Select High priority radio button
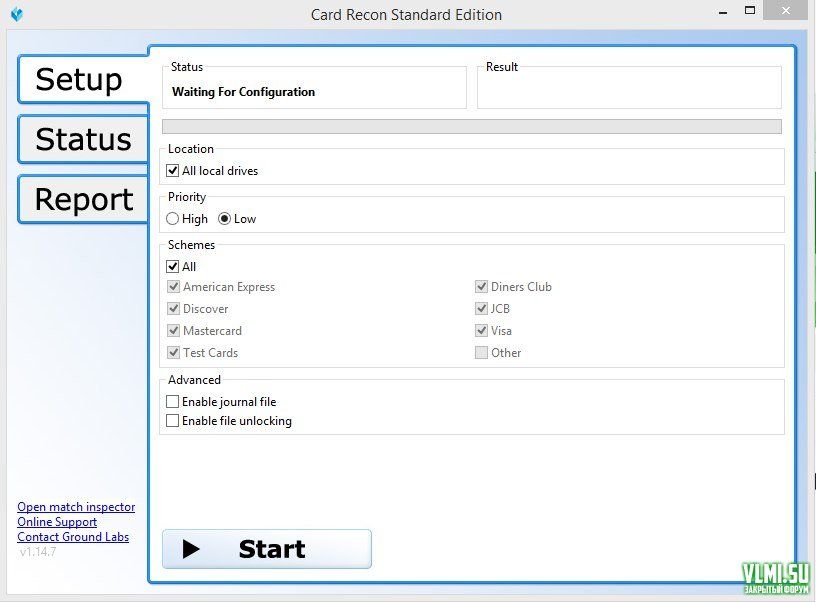This screenshot has width=816, height=602. click(x=173, y=219)
